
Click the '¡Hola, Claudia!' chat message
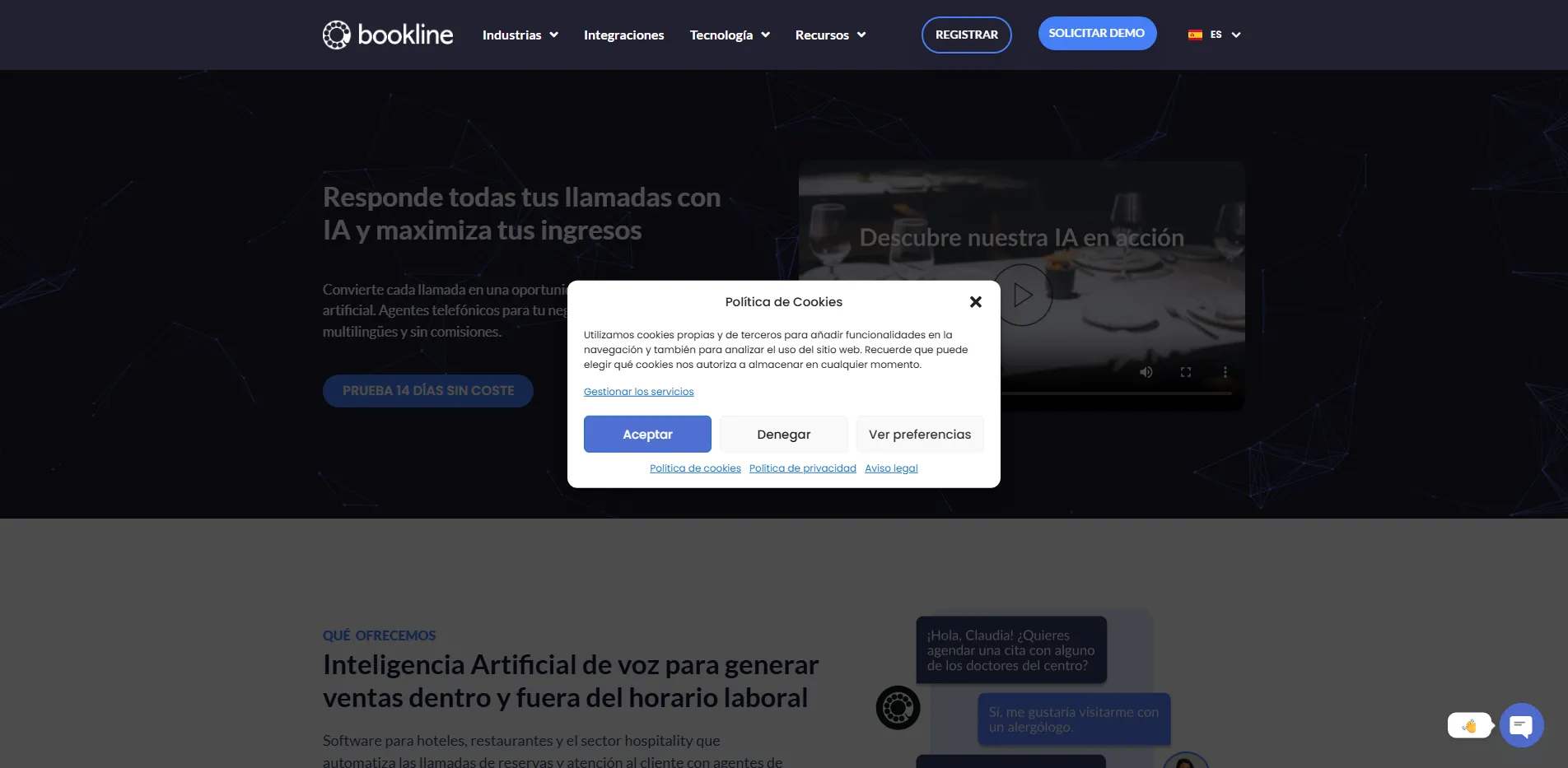[x=1011, y=650]
